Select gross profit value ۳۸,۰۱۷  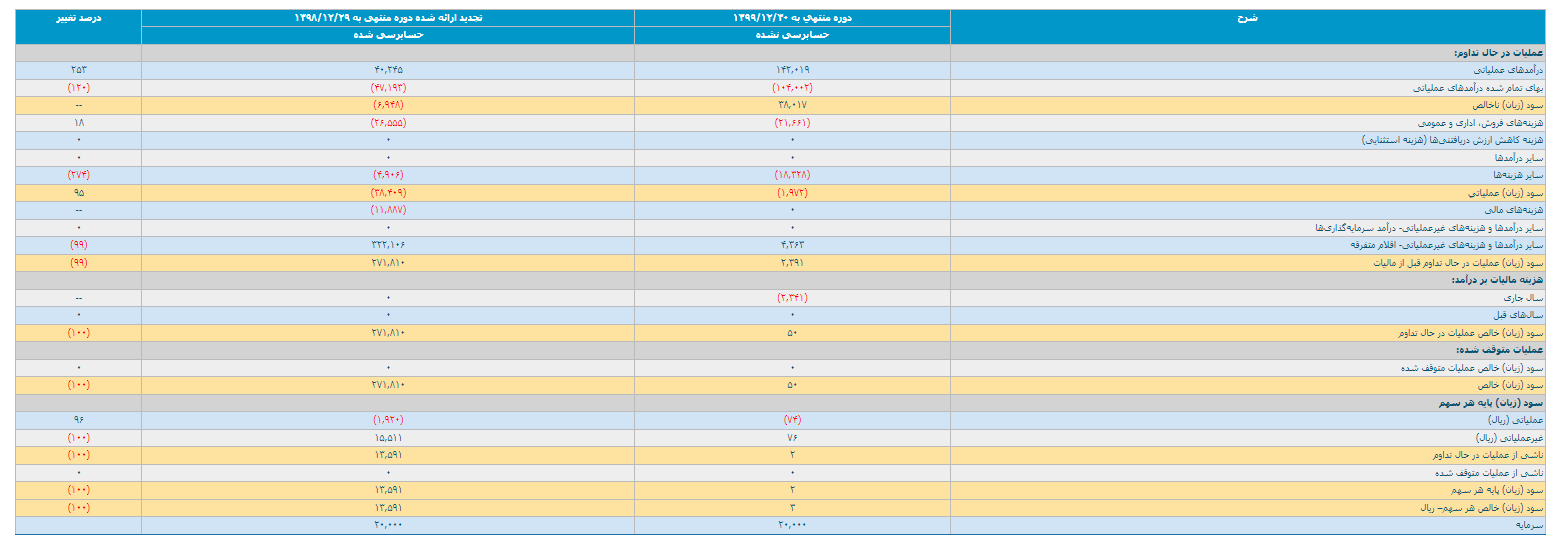coord(791,104)
